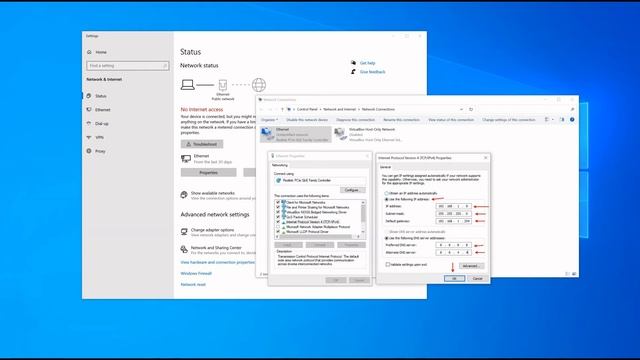The height and width of the screenshot is (360, 640).
Task: Expand the address bar history dropdown
Action: [462, 109]
